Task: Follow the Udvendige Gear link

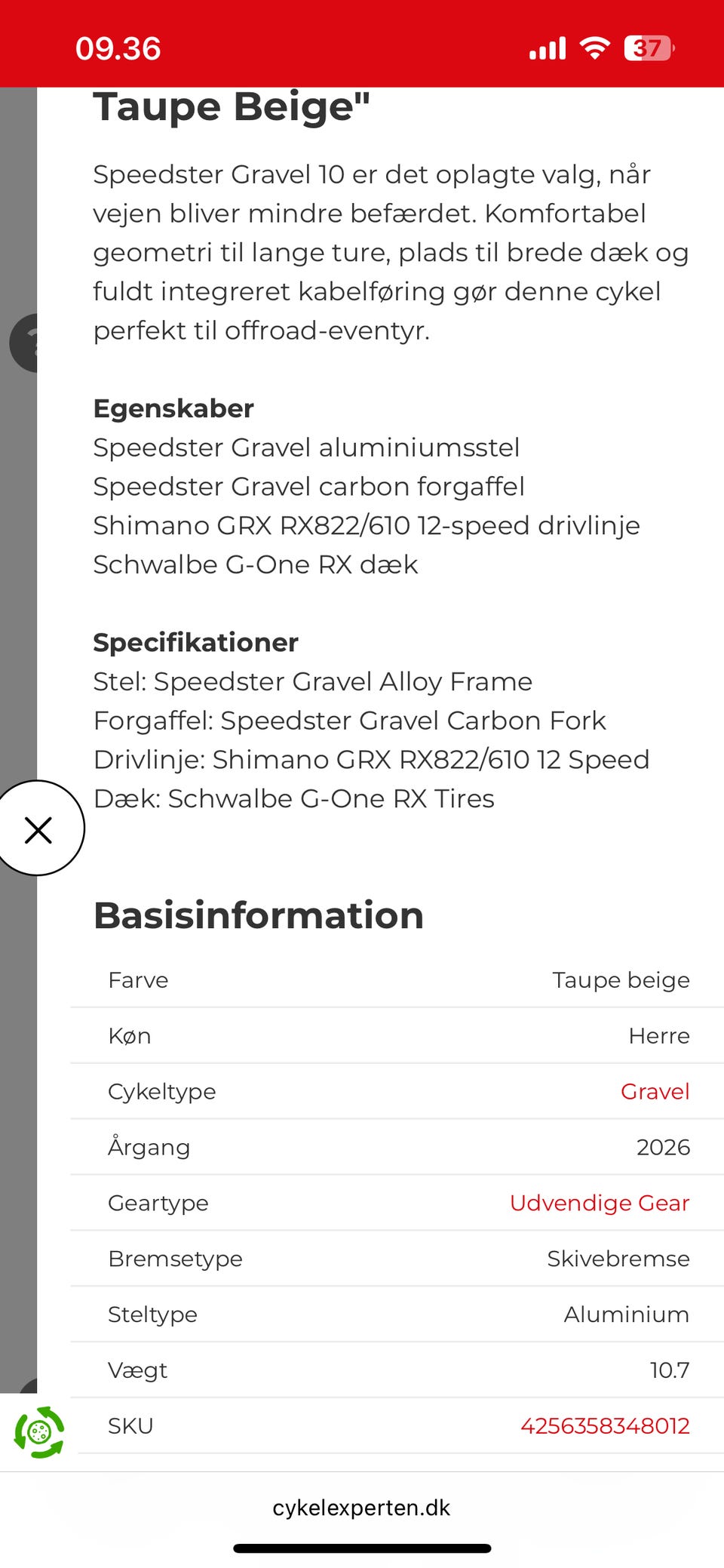Action: pyautogui.click(x=599, y=1203)
